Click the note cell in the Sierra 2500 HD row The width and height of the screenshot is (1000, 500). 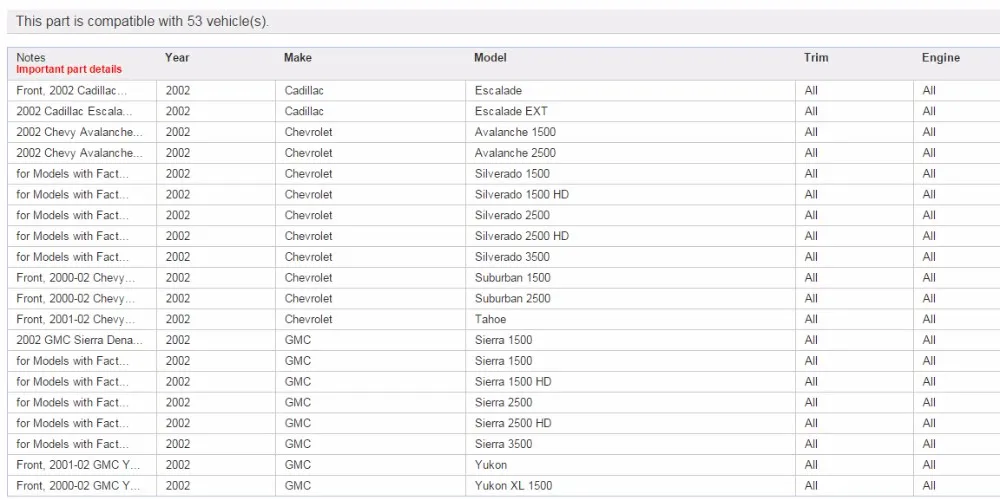coord(82,423)
